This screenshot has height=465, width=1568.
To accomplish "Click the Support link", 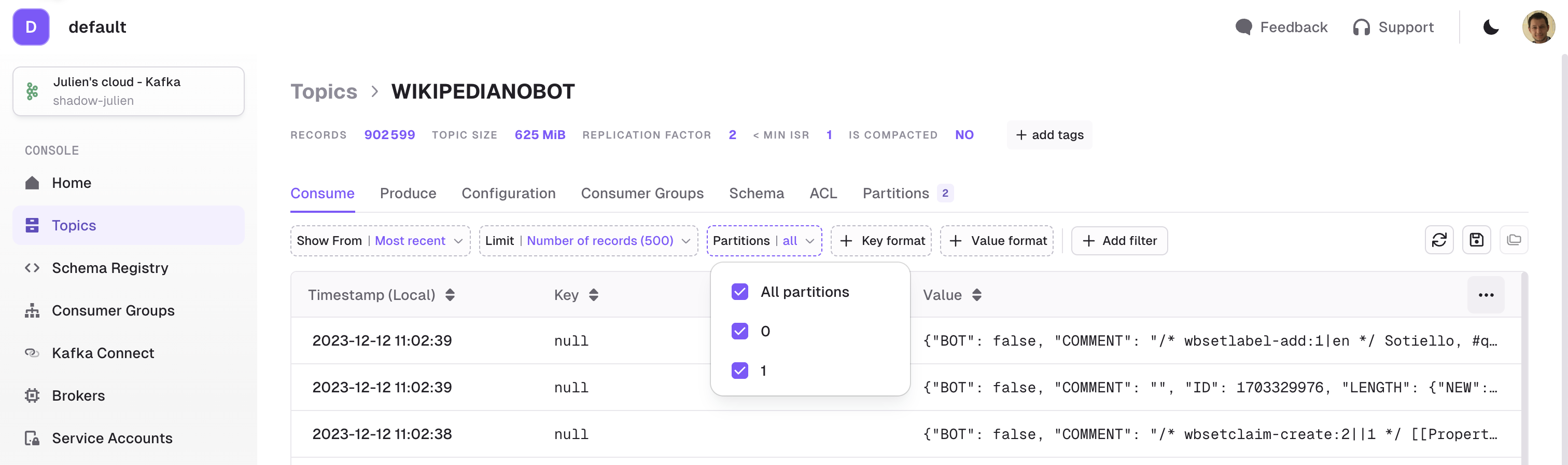I will [x=1393, y=28].
